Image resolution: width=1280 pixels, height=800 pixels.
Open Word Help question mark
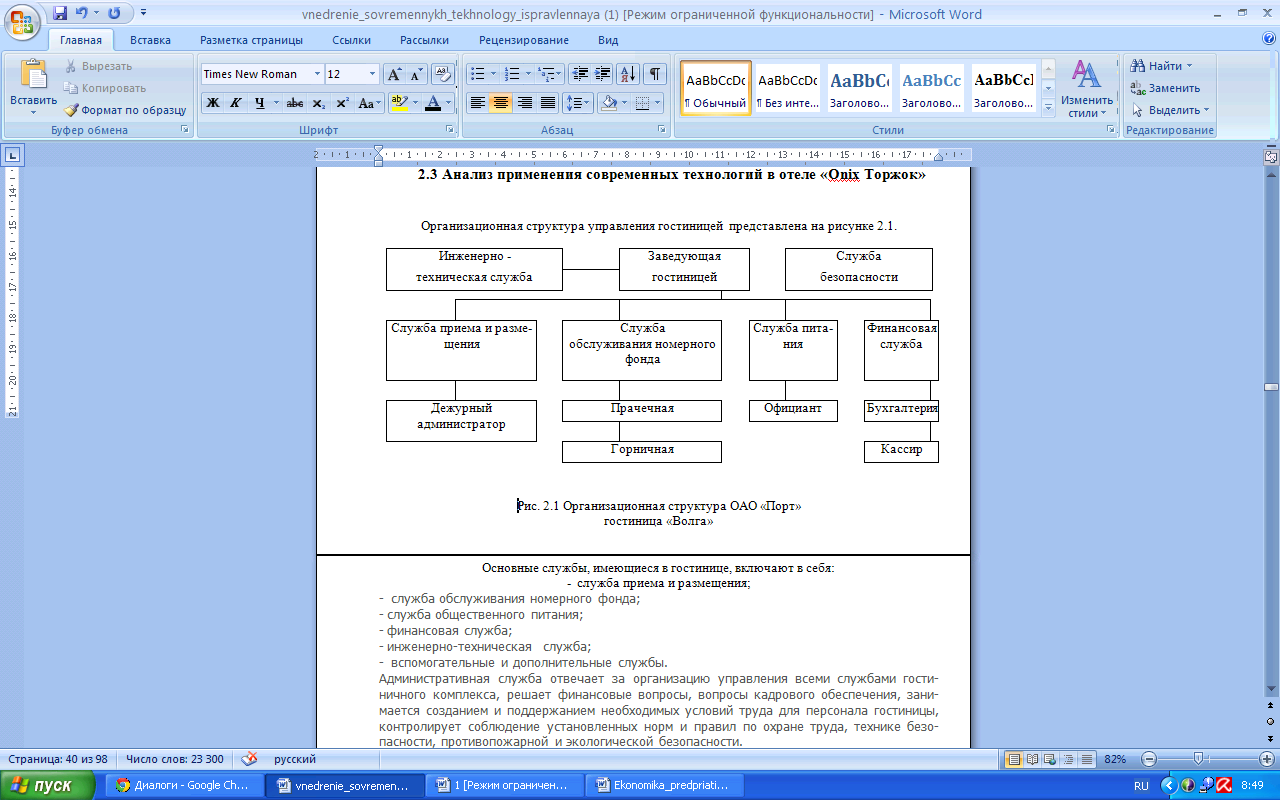click(x=1269, y=40)
